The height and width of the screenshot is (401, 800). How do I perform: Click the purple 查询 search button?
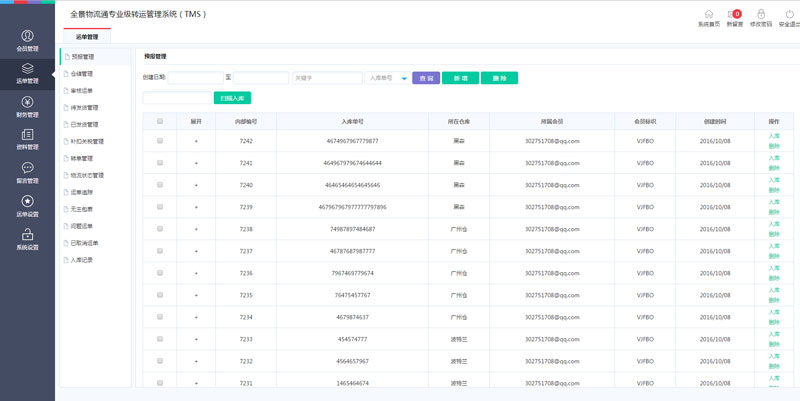(426, 78)
